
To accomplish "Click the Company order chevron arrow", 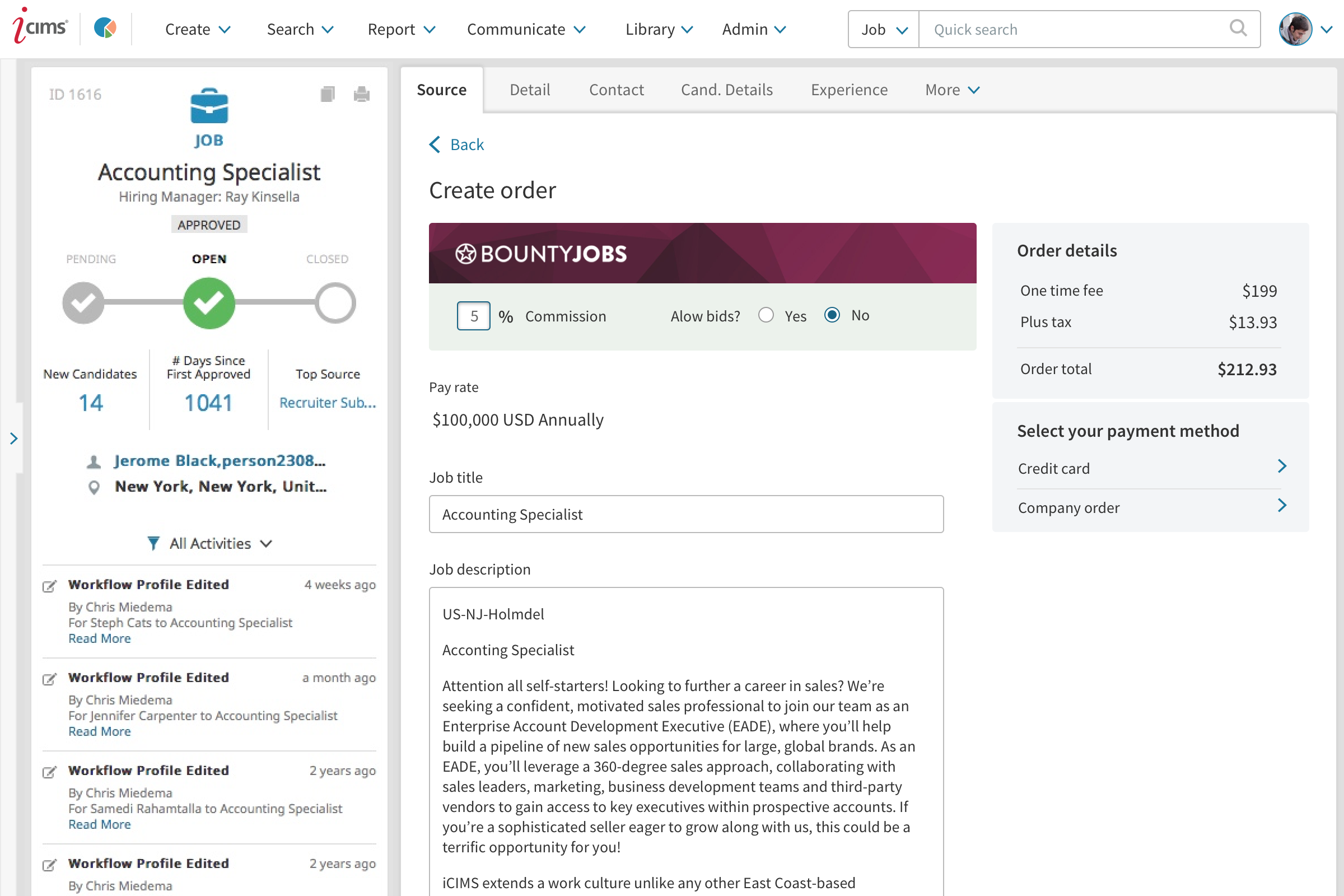I will (1282, 505).
